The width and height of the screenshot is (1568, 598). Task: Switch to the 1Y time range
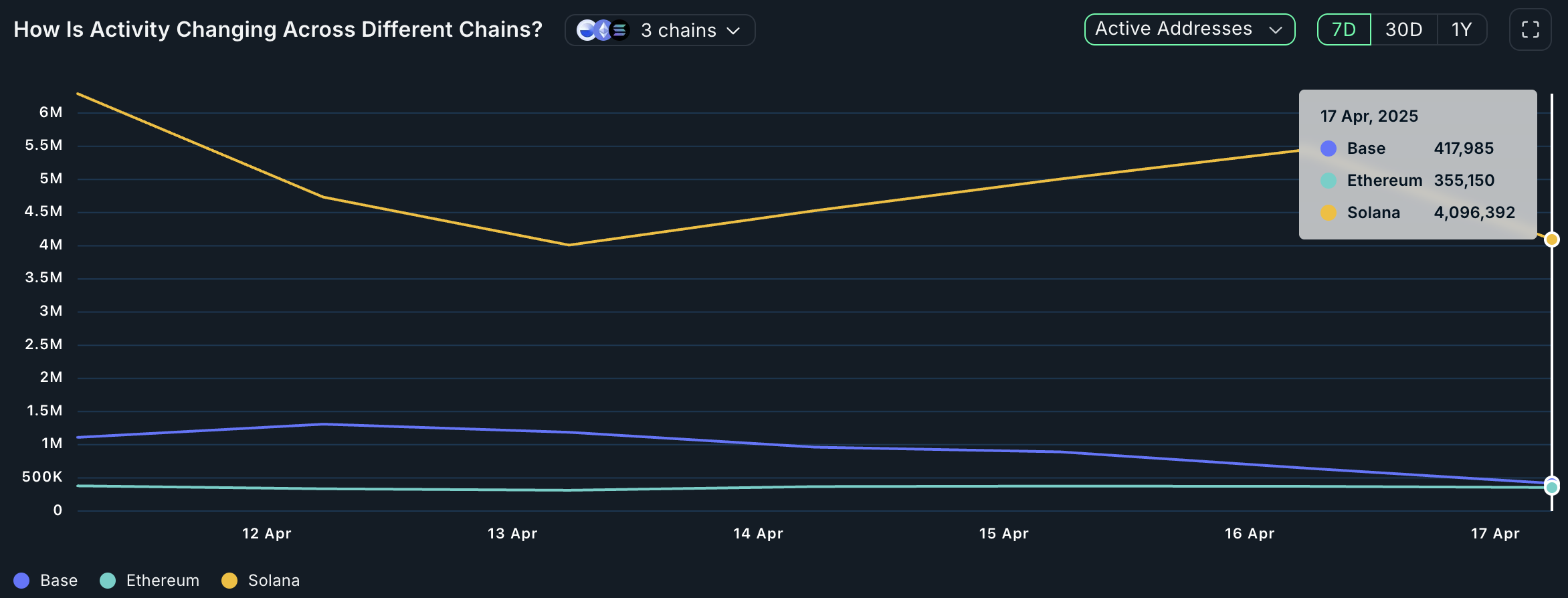coord(1462,29)
